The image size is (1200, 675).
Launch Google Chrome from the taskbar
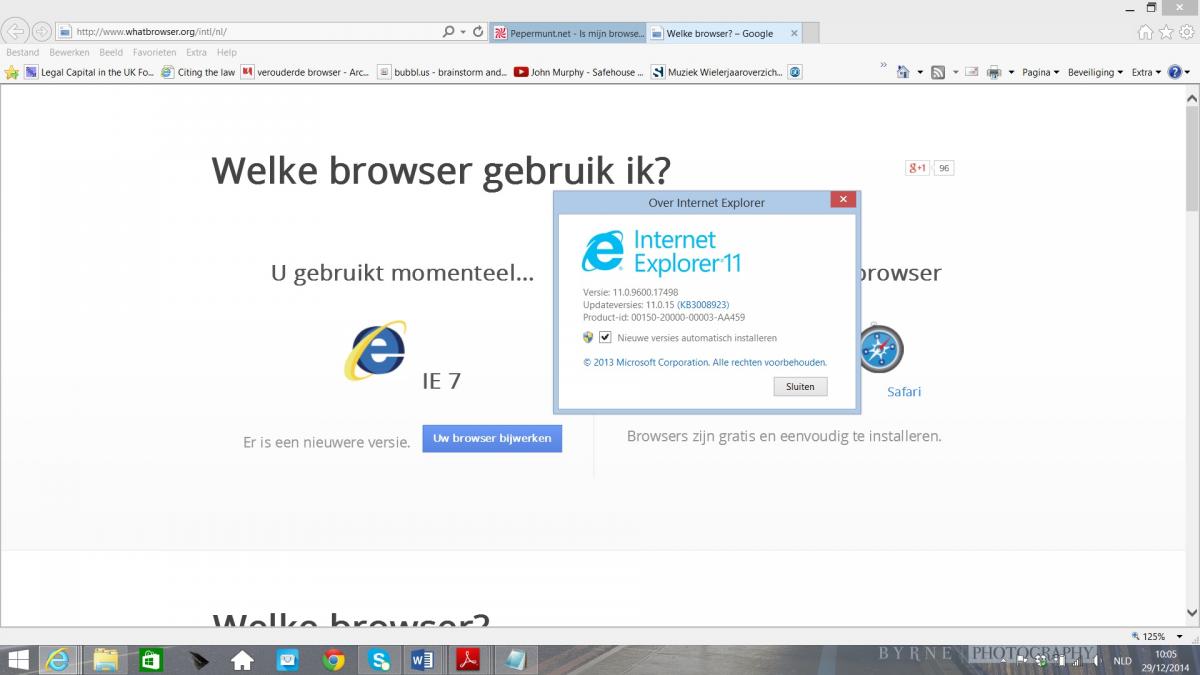[x=334, y=660]
